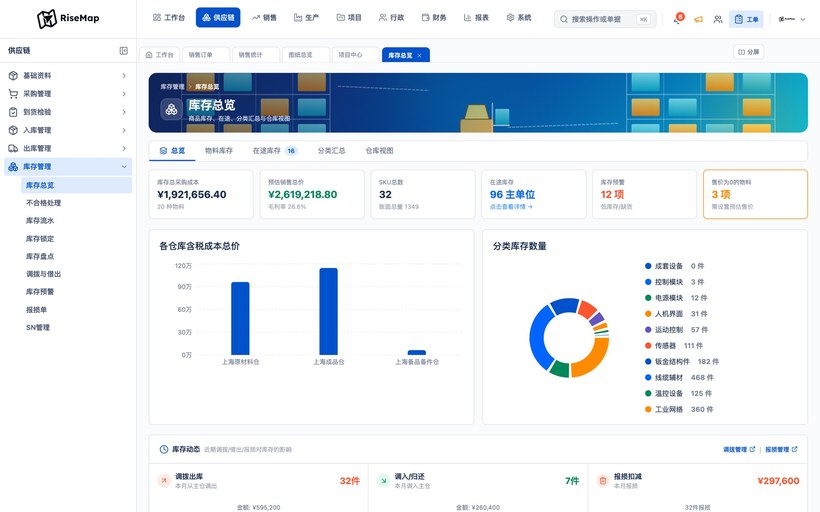The height and width of the screenshot is (512, 820).
Task: Click the 调拨出库 arrow icon
Action: click(164, 480)
